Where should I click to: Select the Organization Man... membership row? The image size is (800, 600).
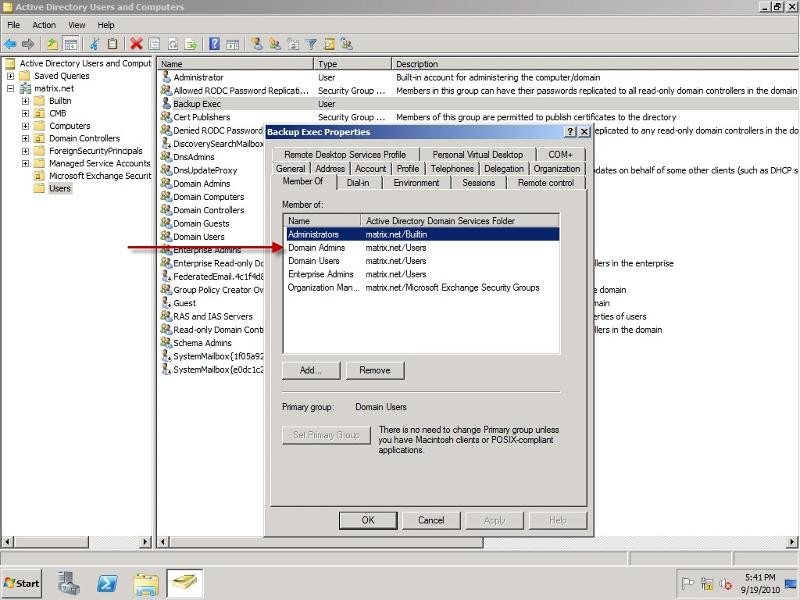tap(421, 288)
